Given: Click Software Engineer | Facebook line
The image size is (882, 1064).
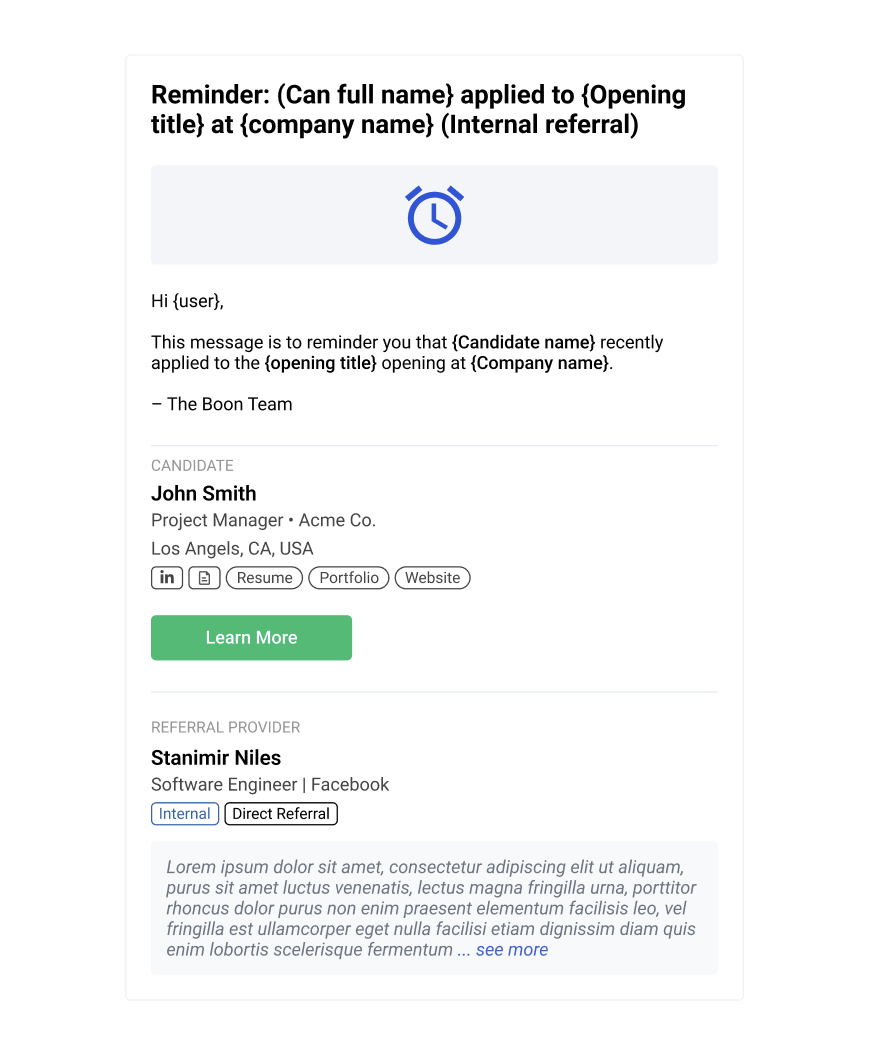Looking at the screenshot, I should (270, 784).
